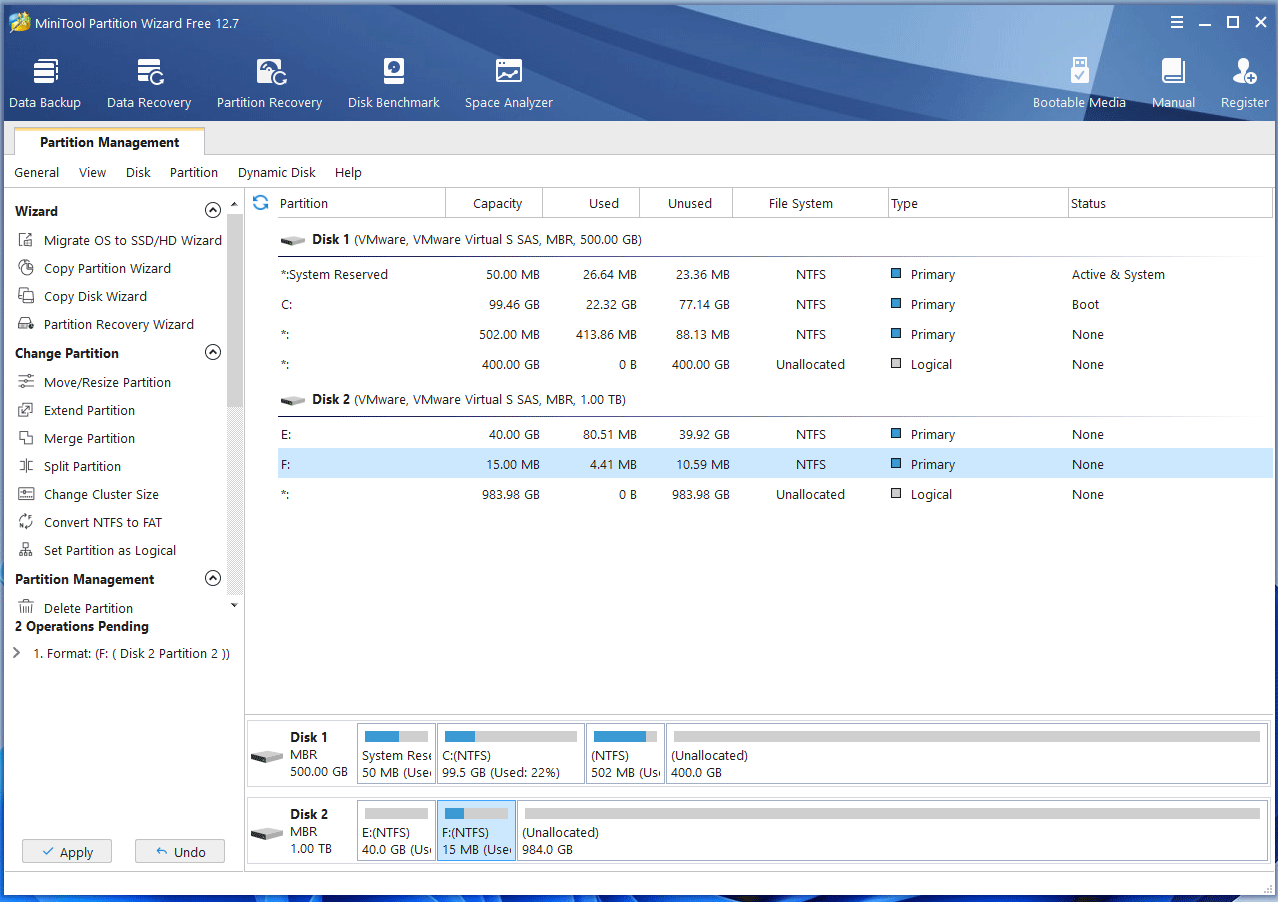Sort by Capacity column header
Viewport: 1278px width, 902px height.
tap(494, 203)
